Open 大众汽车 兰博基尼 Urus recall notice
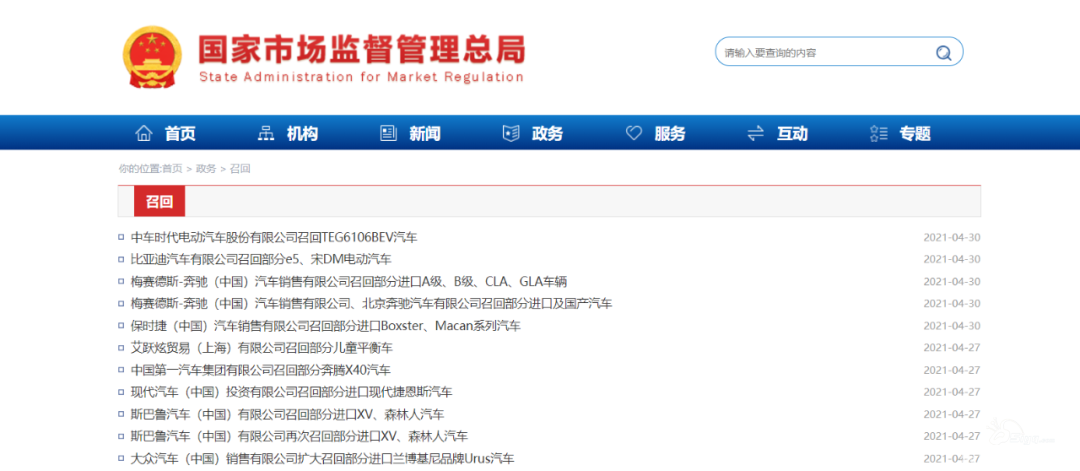The width and height of the screenshot is (1080, 471). click(x=322, y=458)
